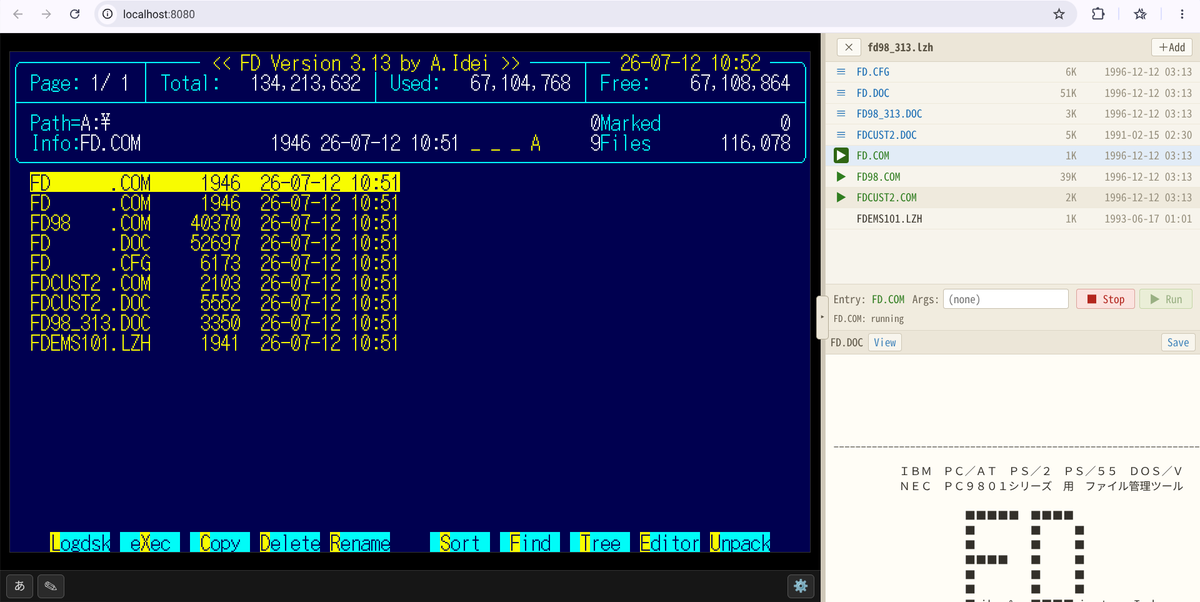Image resolution: width=1200 pixels, height=602 pixels.
Task: Stop the running FD.COM program
Action: 1105,299
